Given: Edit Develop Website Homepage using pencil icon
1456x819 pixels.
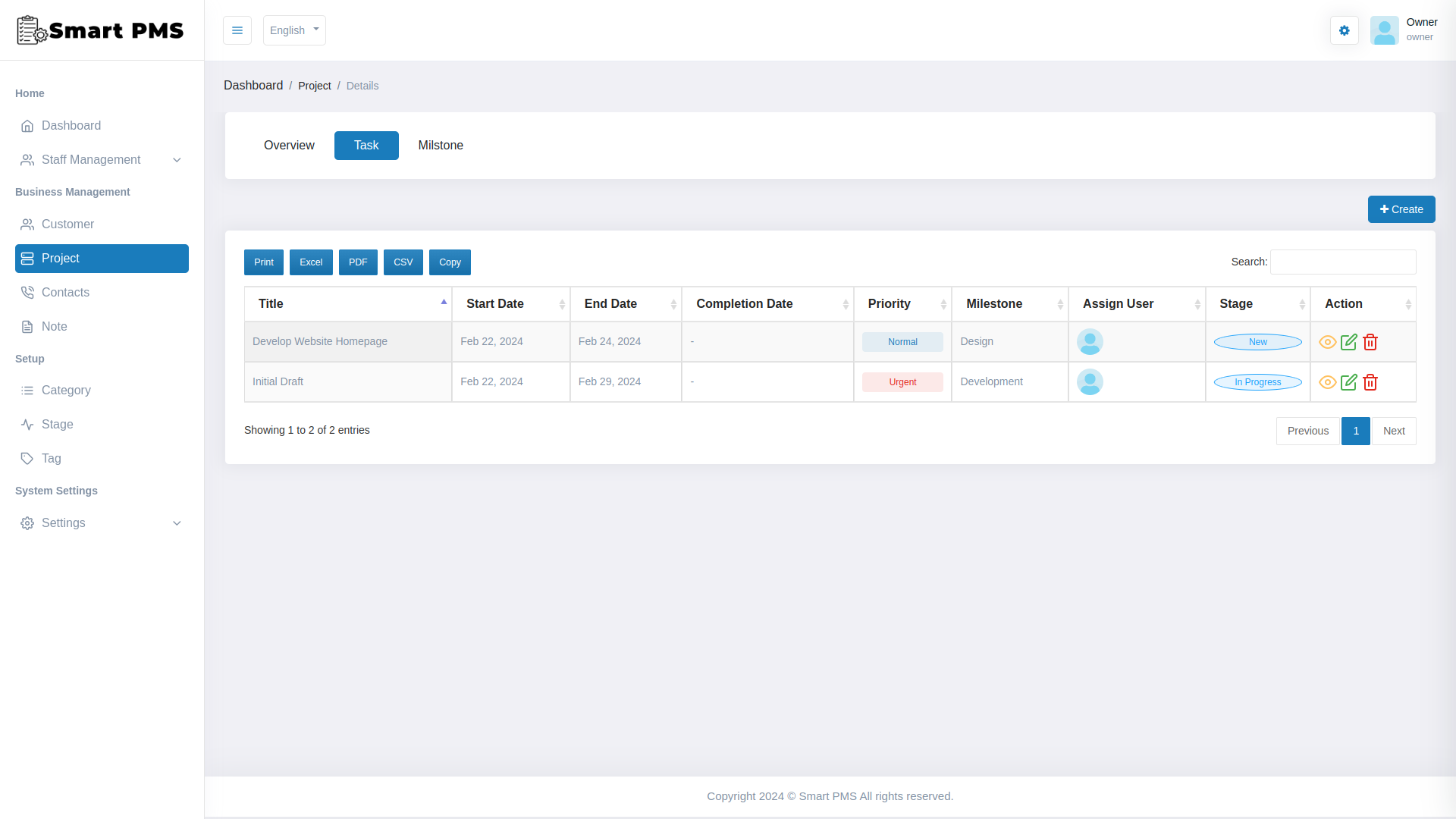Looking at the screenshot, I should tap(1349, 342).
